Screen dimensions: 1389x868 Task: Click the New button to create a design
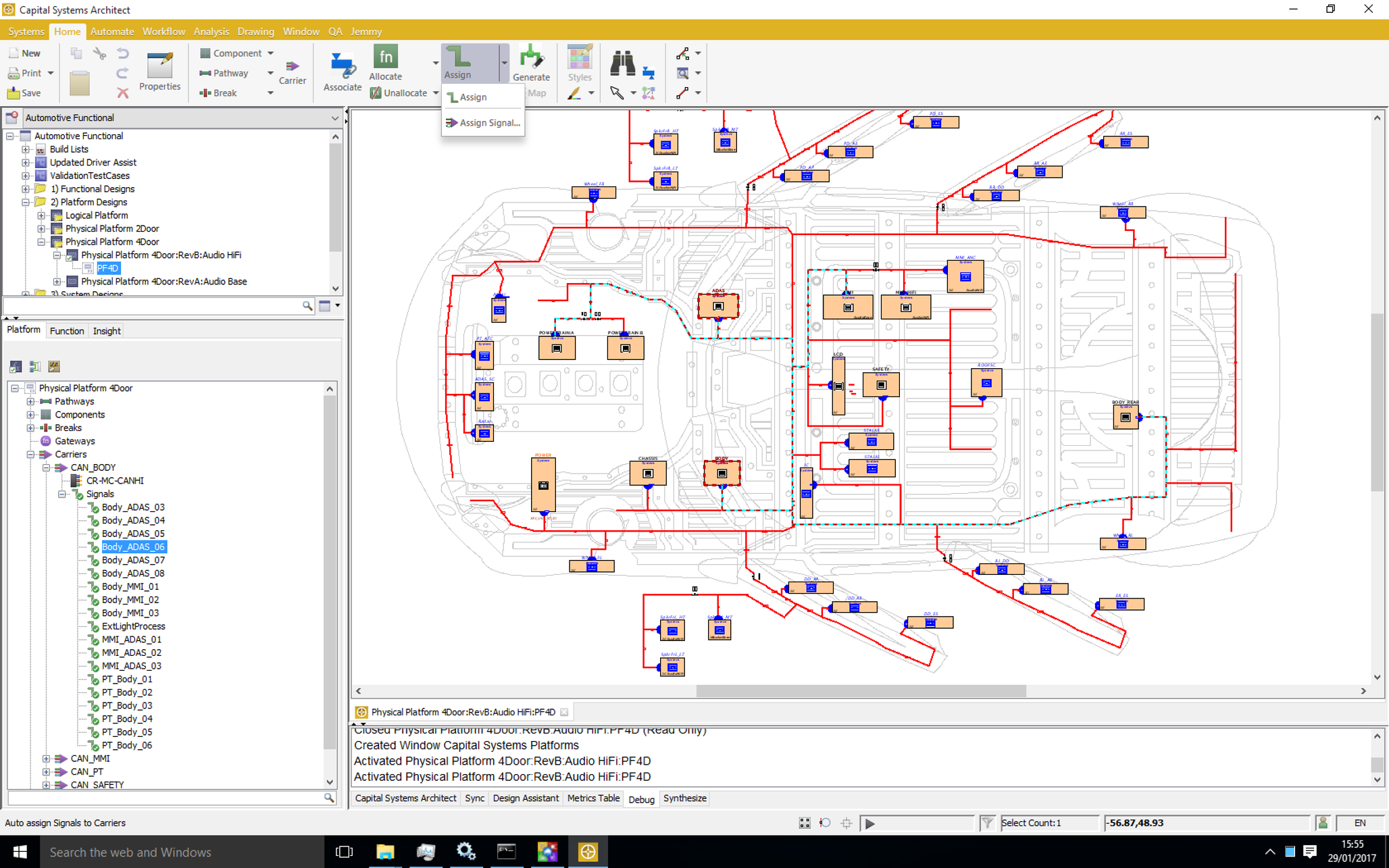coord(26,53)
